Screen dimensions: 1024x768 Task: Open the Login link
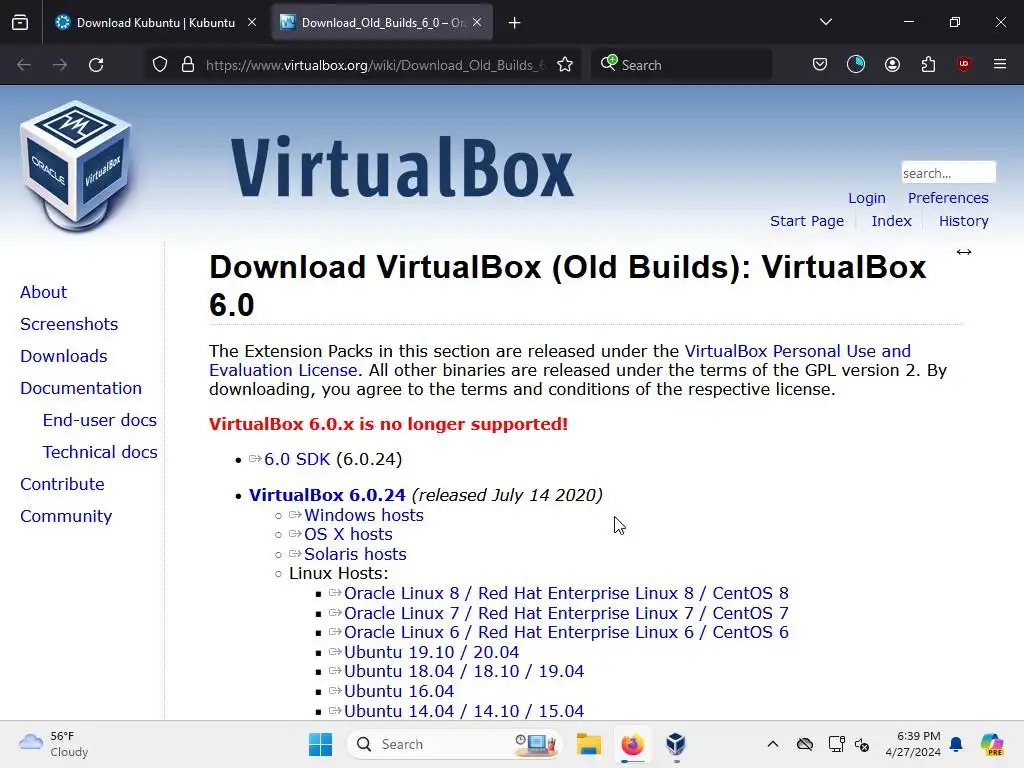click(867, 198)
